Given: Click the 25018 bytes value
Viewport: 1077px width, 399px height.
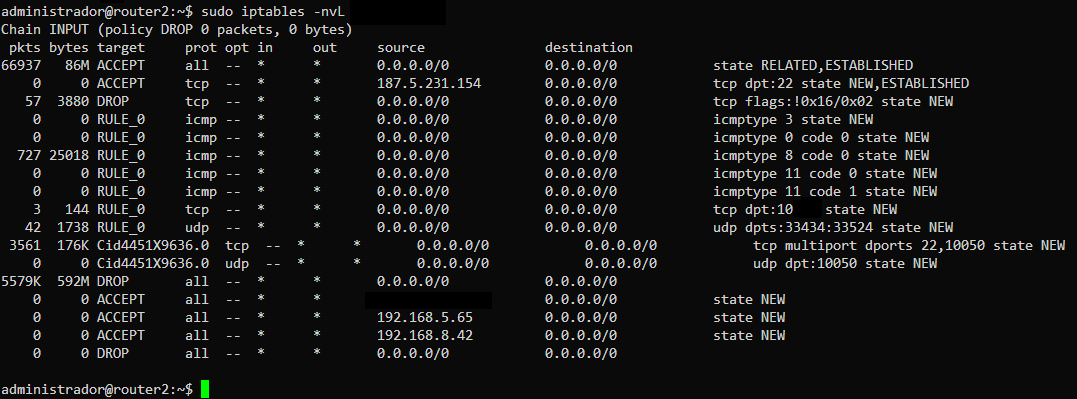Looking at the screenshot, I should (69, 155).
